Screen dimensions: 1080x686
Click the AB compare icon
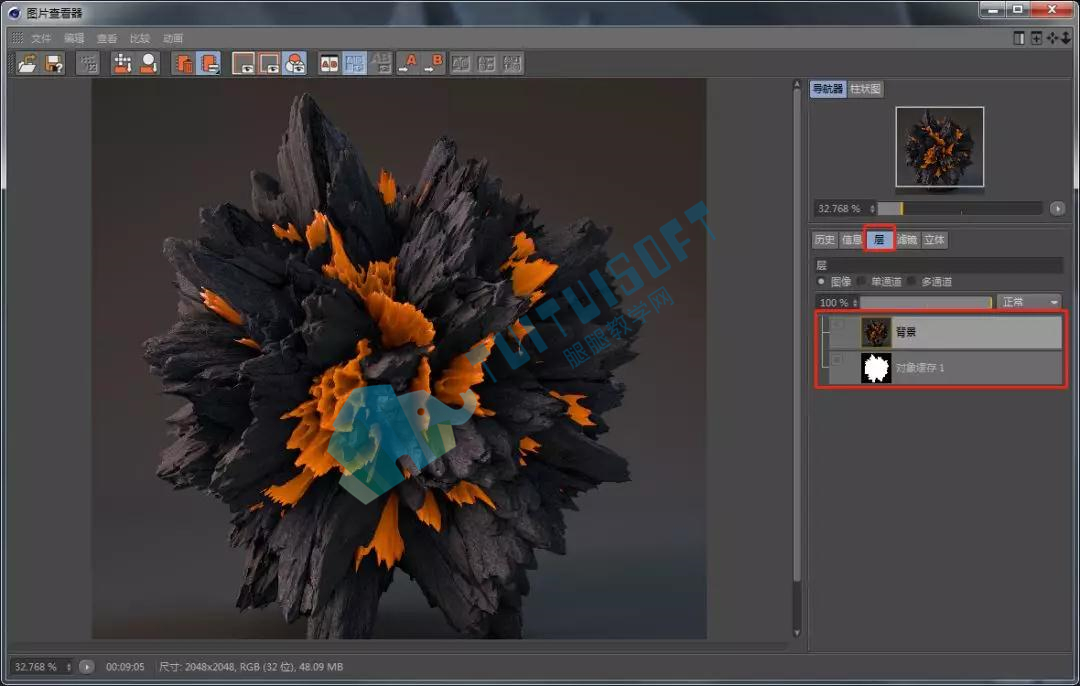[329, 64]
